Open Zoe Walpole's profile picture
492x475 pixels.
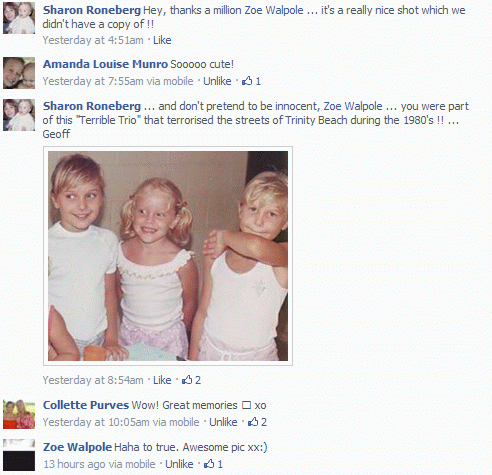pos(19,455)
